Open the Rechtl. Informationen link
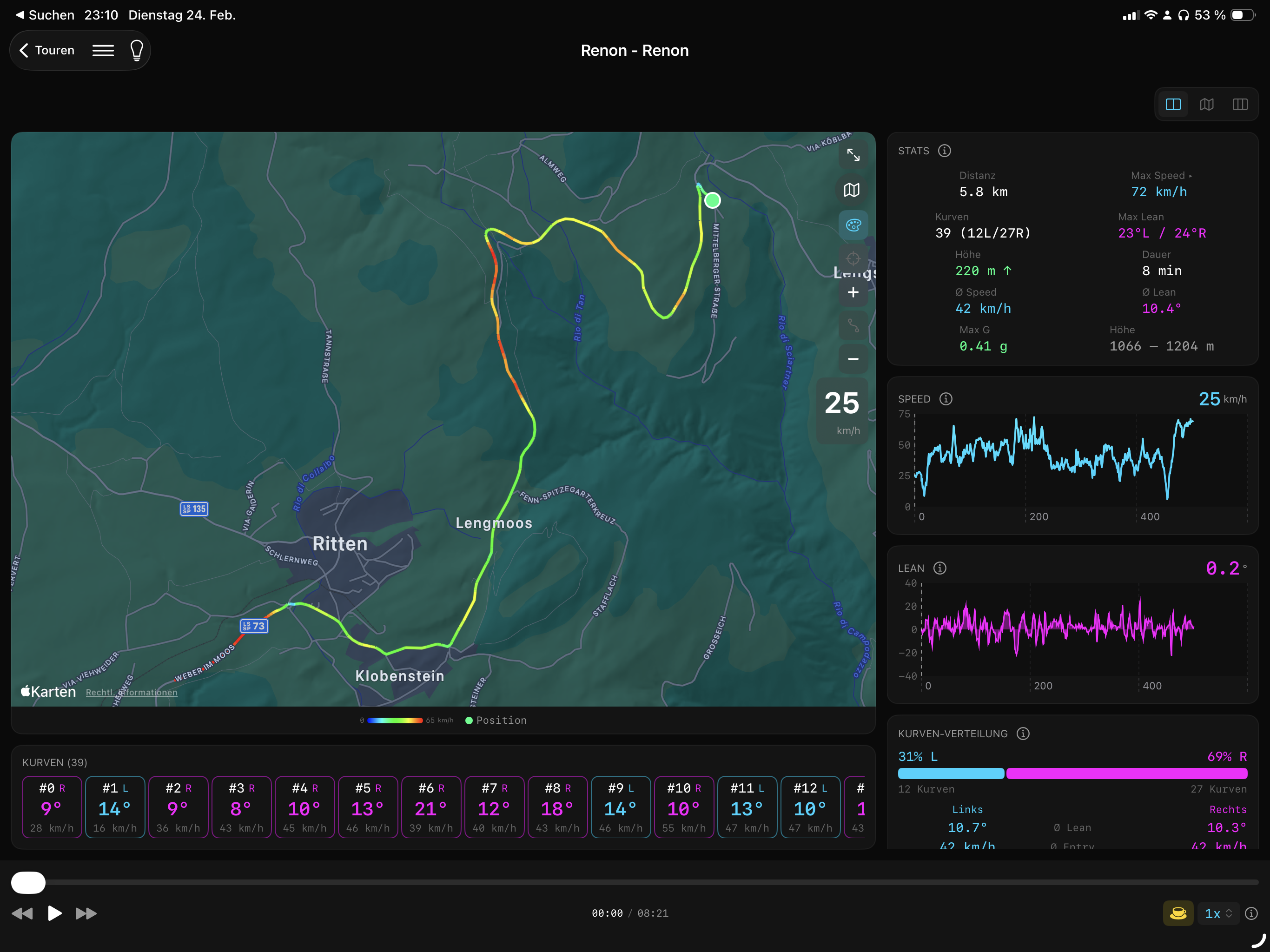Viewport: 1270px width, 952px height. pyautogui.click(x=132, y=693)
